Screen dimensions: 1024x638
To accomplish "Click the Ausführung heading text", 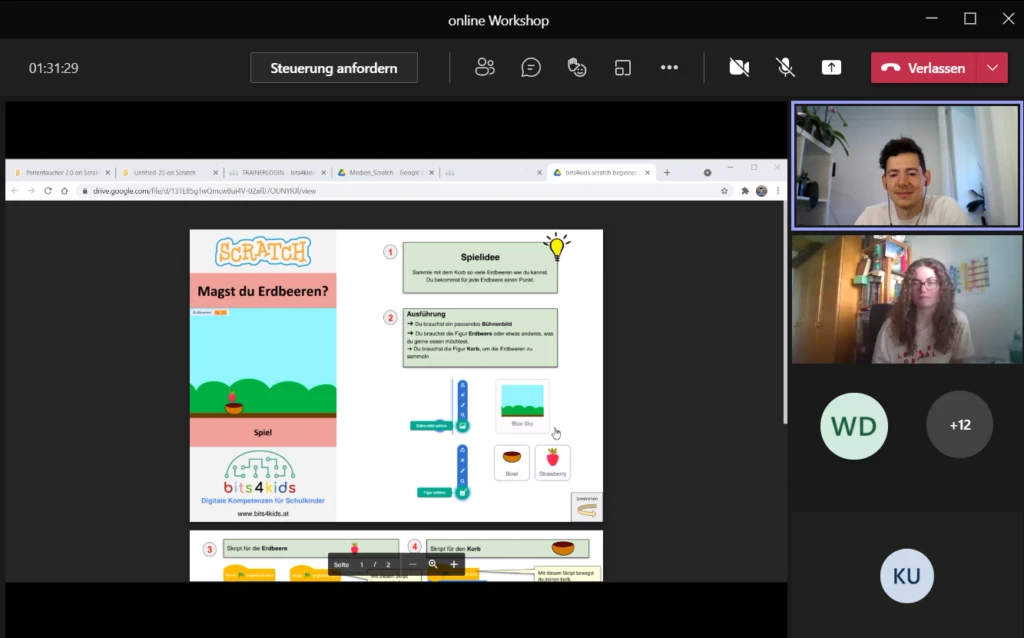I will click(426, 314).
